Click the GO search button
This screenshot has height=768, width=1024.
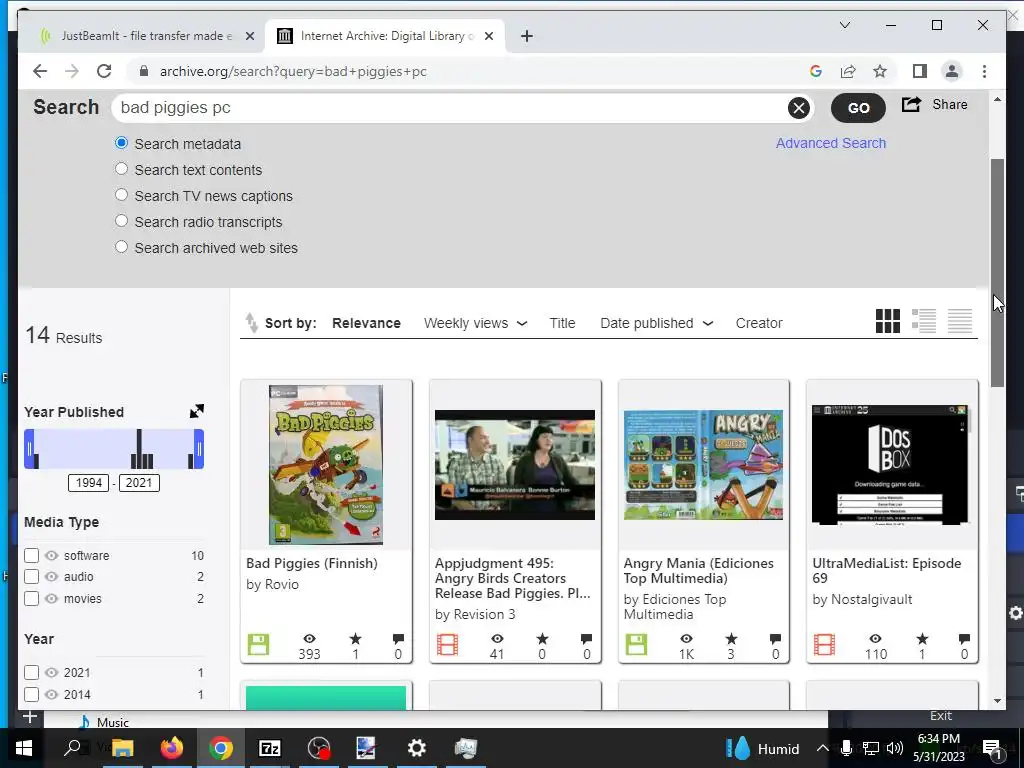click(858, 108)
